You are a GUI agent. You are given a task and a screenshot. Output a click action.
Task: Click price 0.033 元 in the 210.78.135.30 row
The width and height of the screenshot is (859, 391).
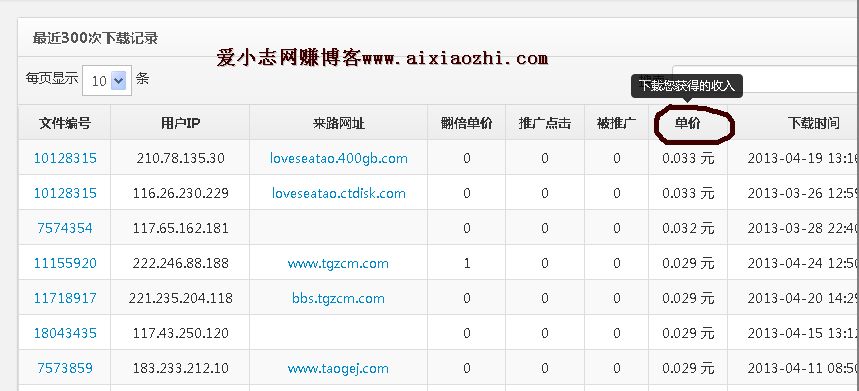tap(688, 158)
